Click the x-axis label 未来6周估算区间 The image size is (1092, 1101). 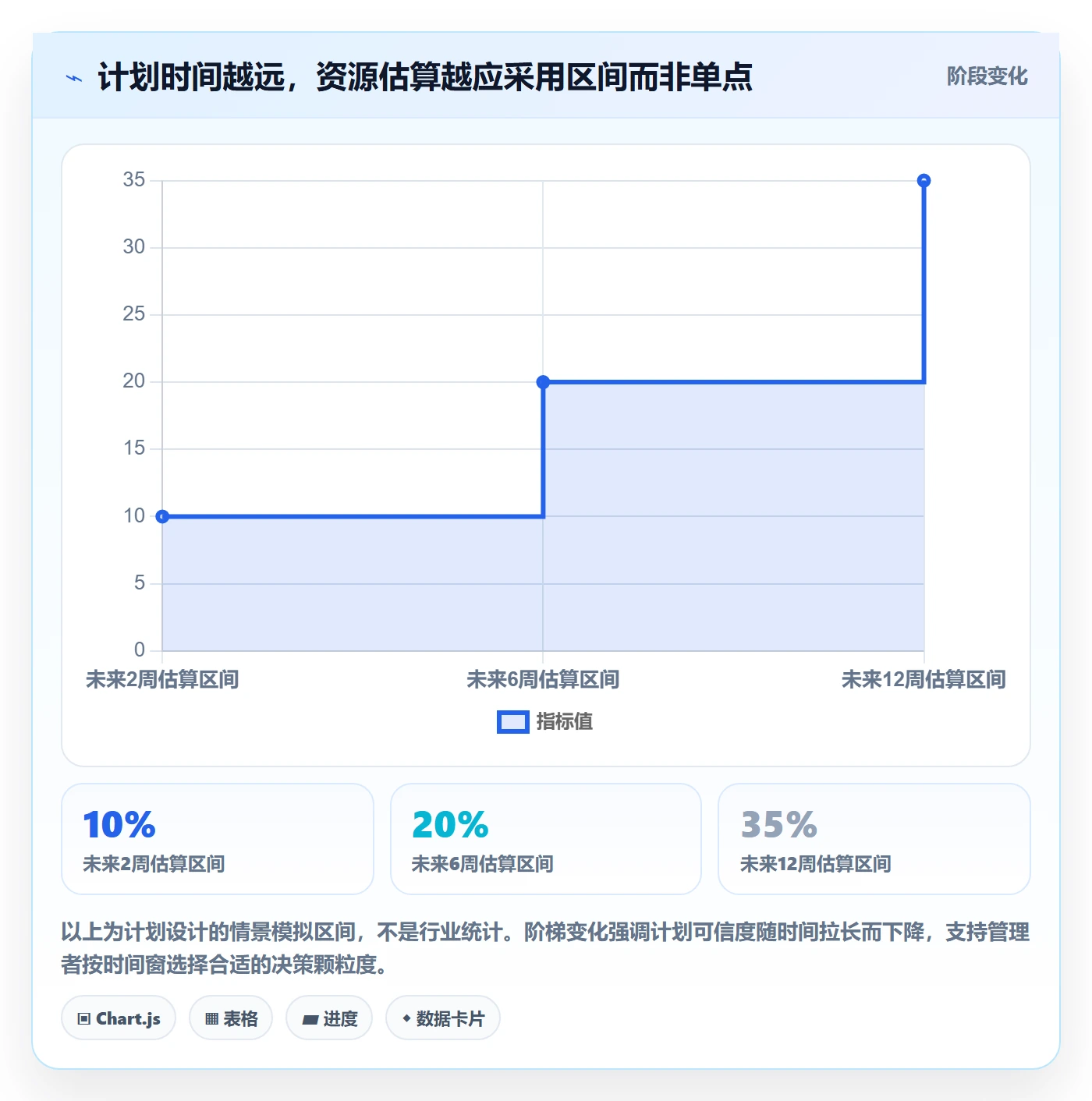click(543, 680)
